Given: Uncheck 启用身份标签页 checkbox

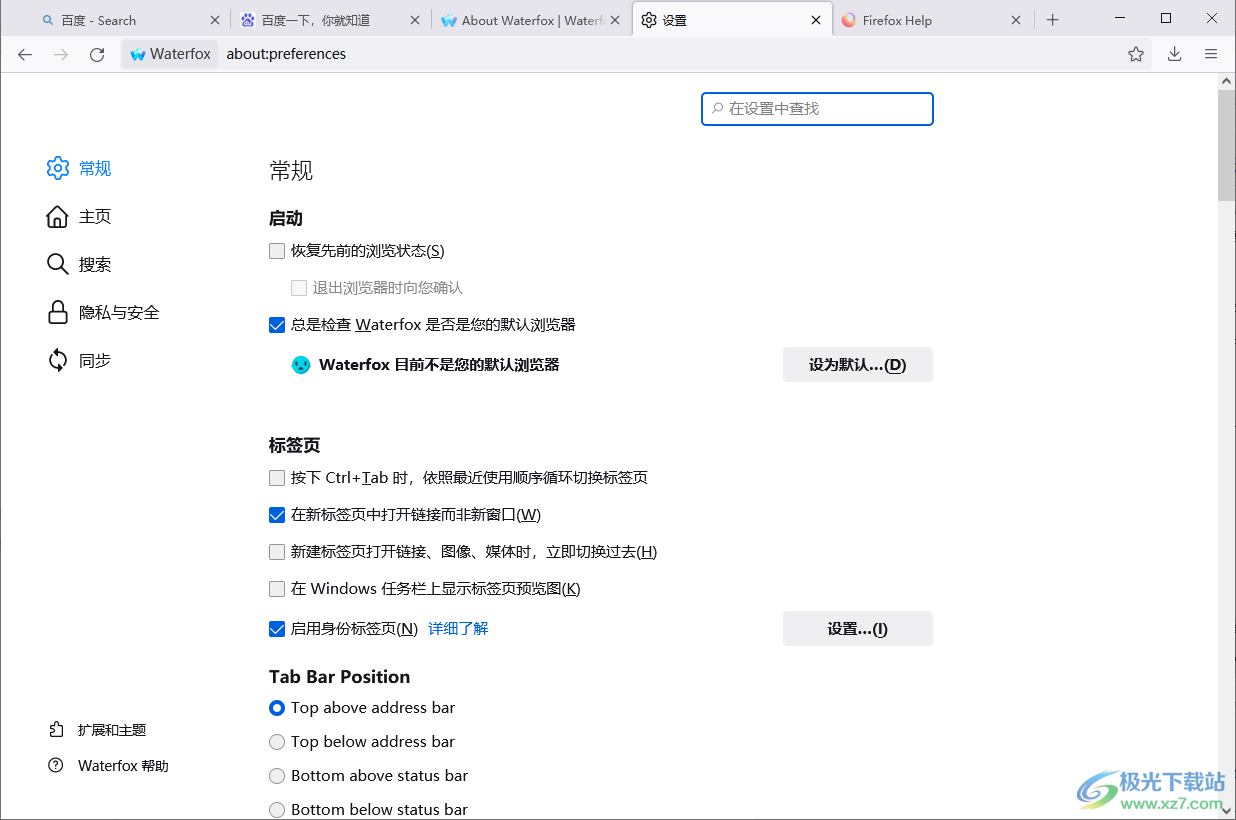Looking at the screenshot, I should pos(277,629).
